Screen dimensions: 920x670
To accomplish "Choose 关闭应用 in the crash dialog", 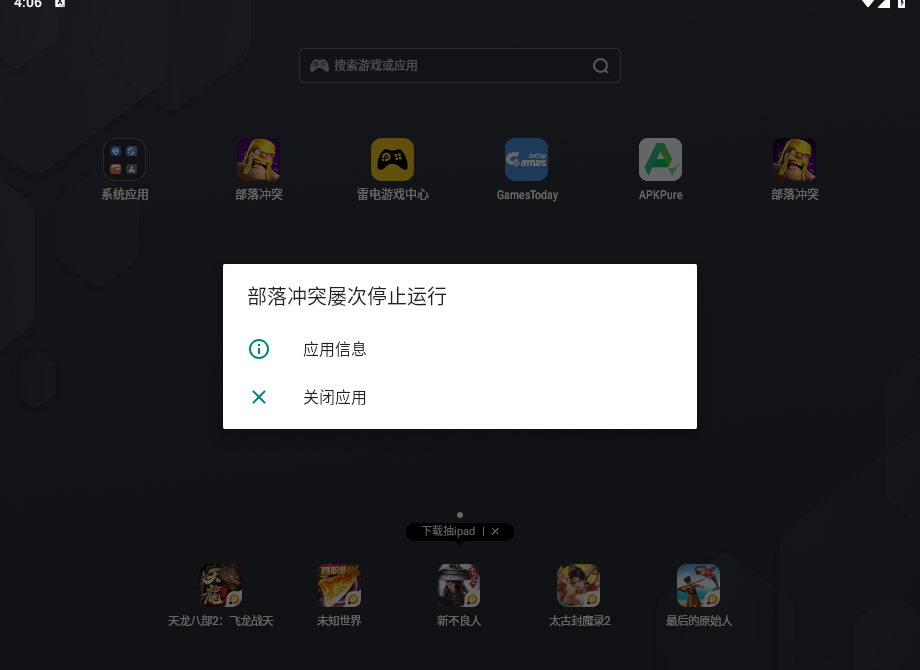I will [x=335, y=397].
